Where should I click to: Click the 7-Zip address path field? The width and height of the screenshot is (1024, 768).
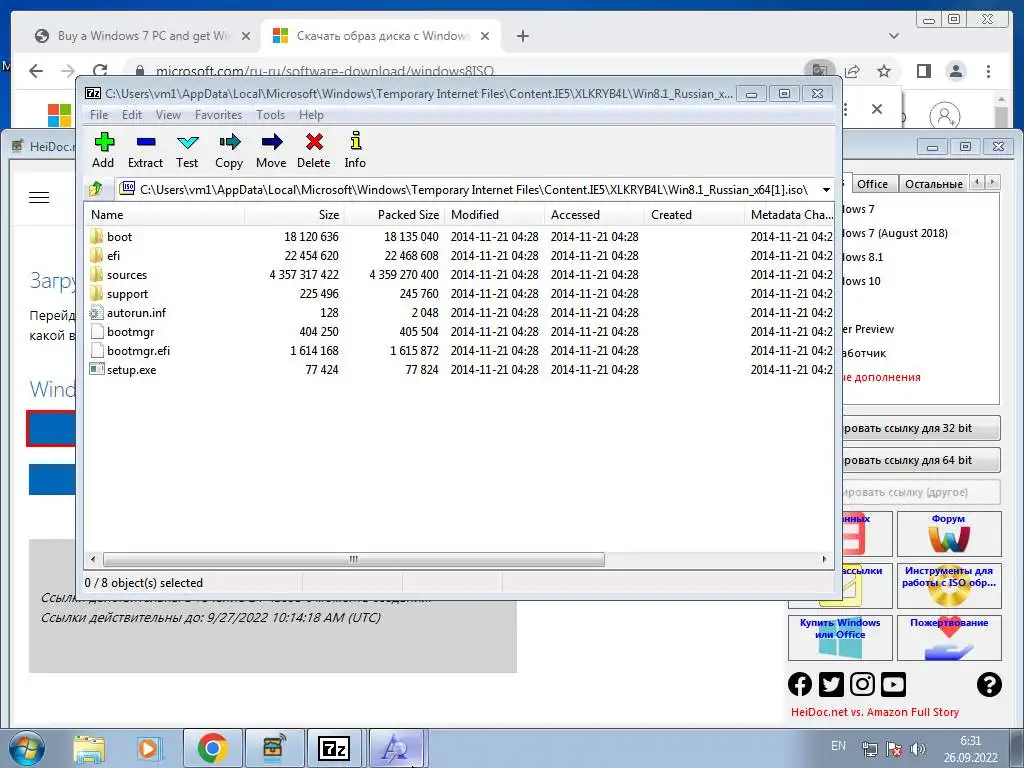point(473,189)
